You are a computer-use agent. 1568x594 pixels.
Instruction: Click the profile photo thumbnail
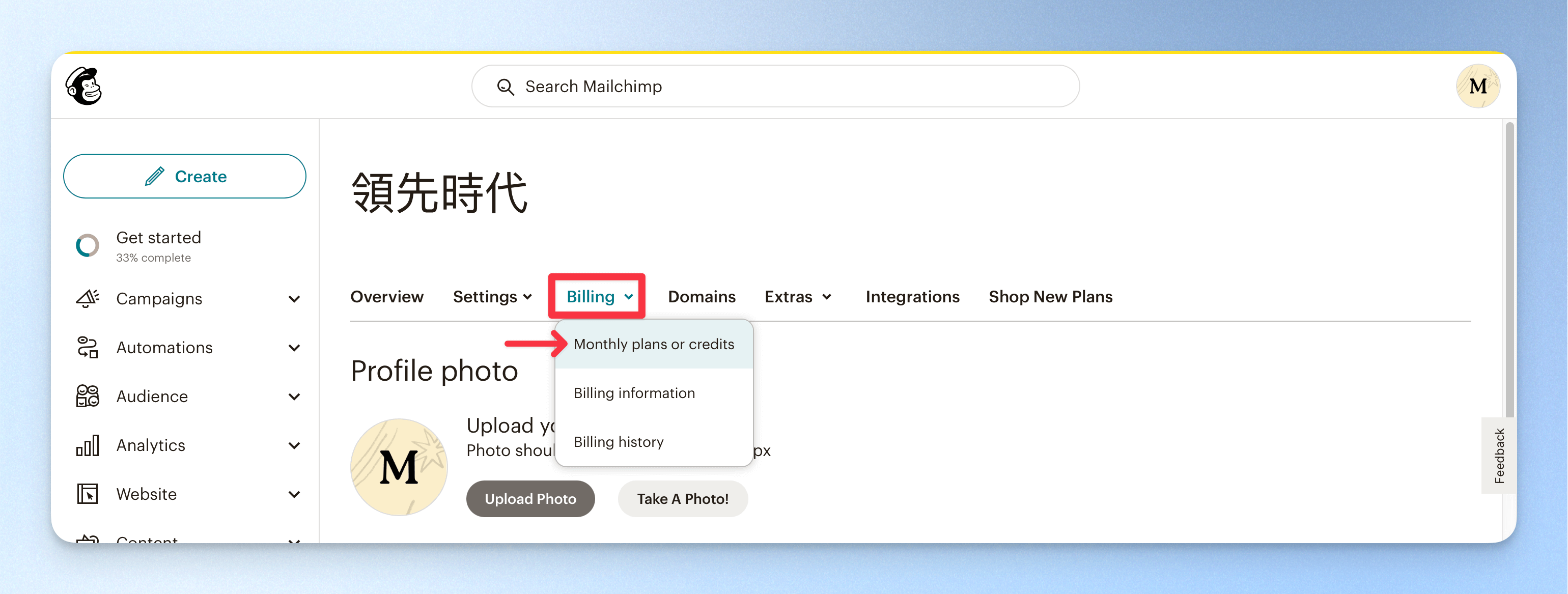coord(399,467)
